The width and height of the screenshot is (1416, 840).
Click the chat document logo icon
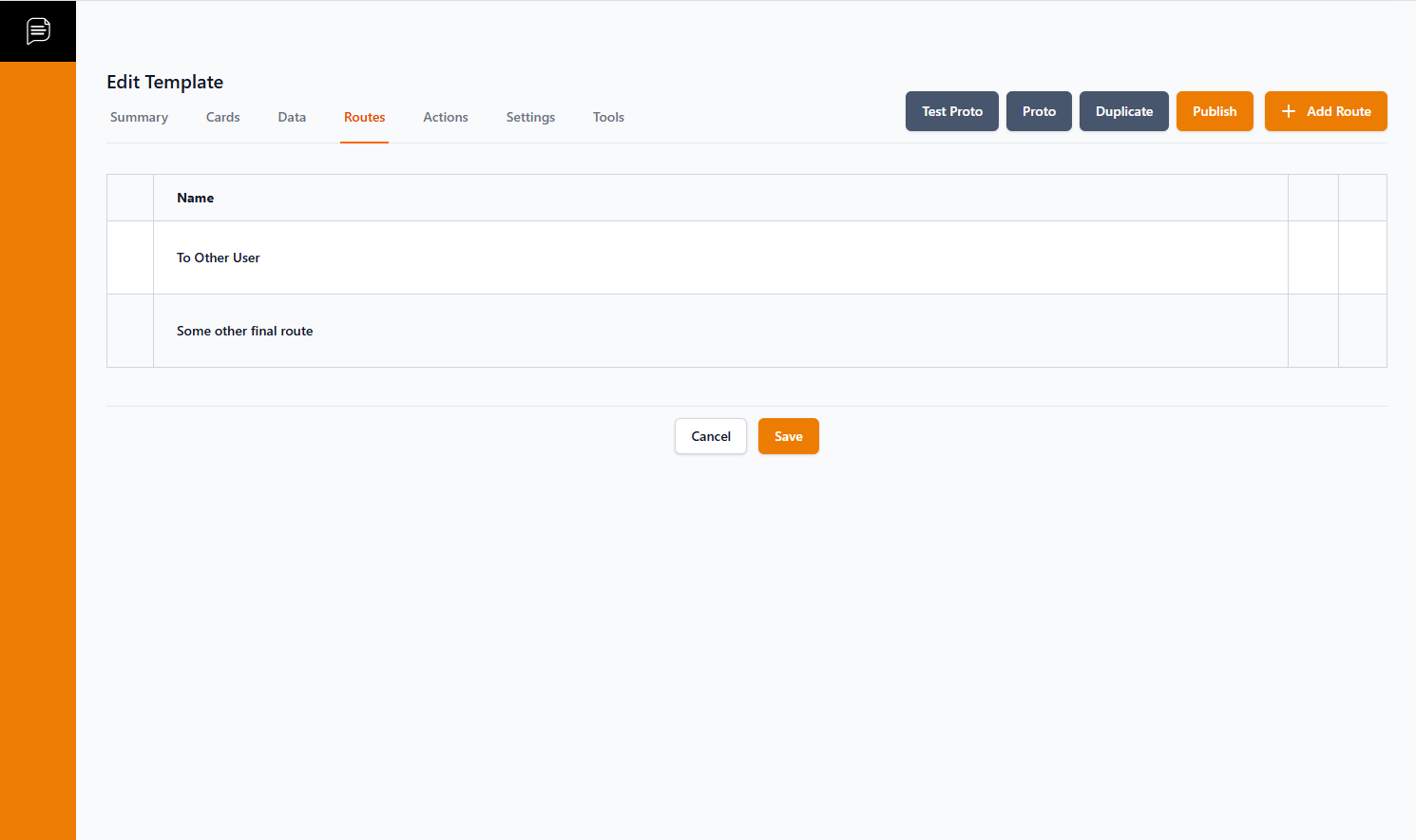pyautogui.click(x=38, y=30)
